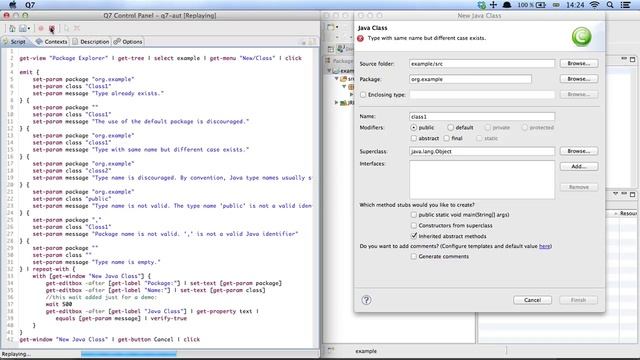Select the default modifier radio button
The image size is (640, 360).
[x=450, y=128]
